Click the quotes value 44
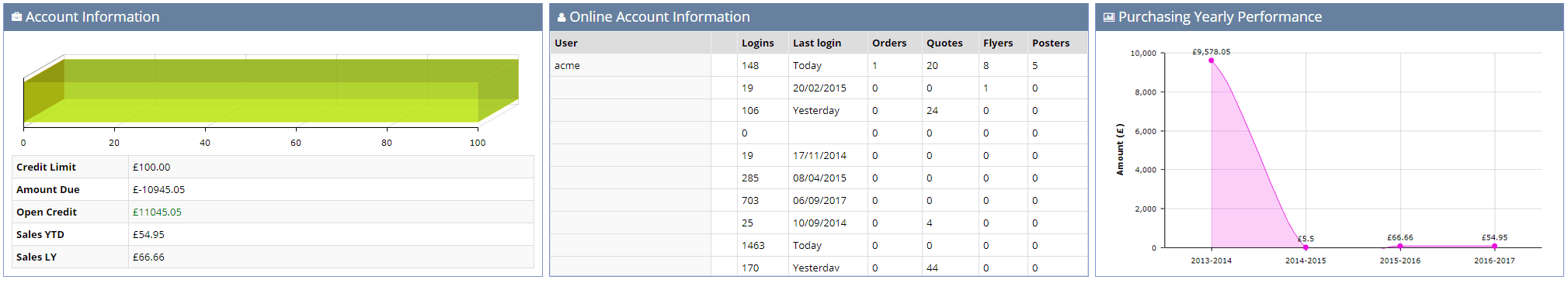 coord(932,268)
